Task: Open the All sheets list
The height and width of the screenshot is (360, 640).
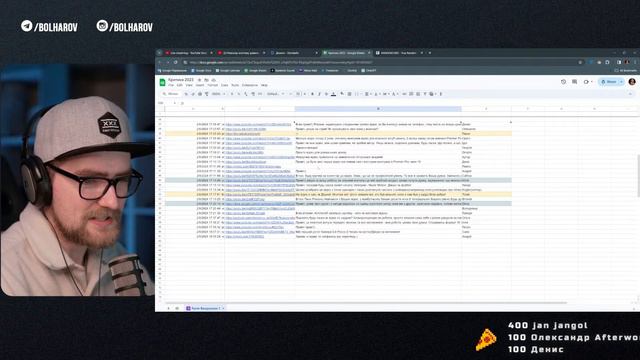Action: [x=177, y=308]
